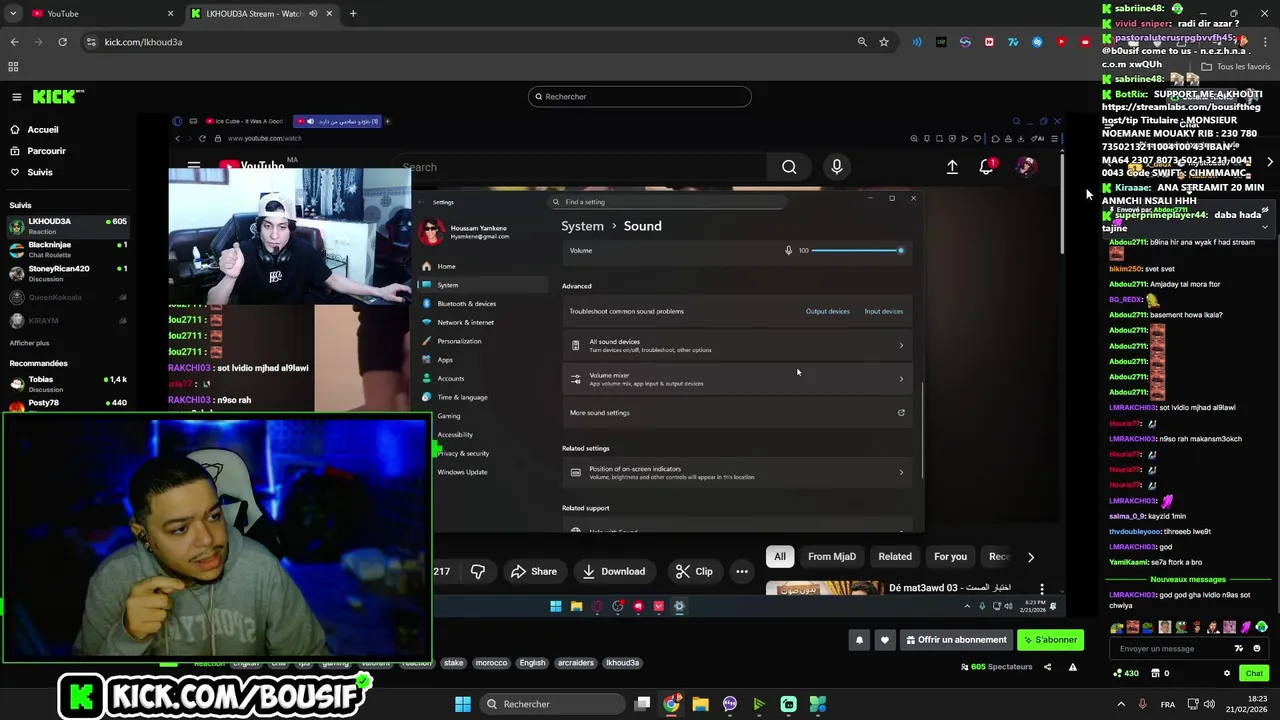Viewport: 1280px width, 720px height.
Task: Report stream with the warning triangle
Action: coord(1073,667)
